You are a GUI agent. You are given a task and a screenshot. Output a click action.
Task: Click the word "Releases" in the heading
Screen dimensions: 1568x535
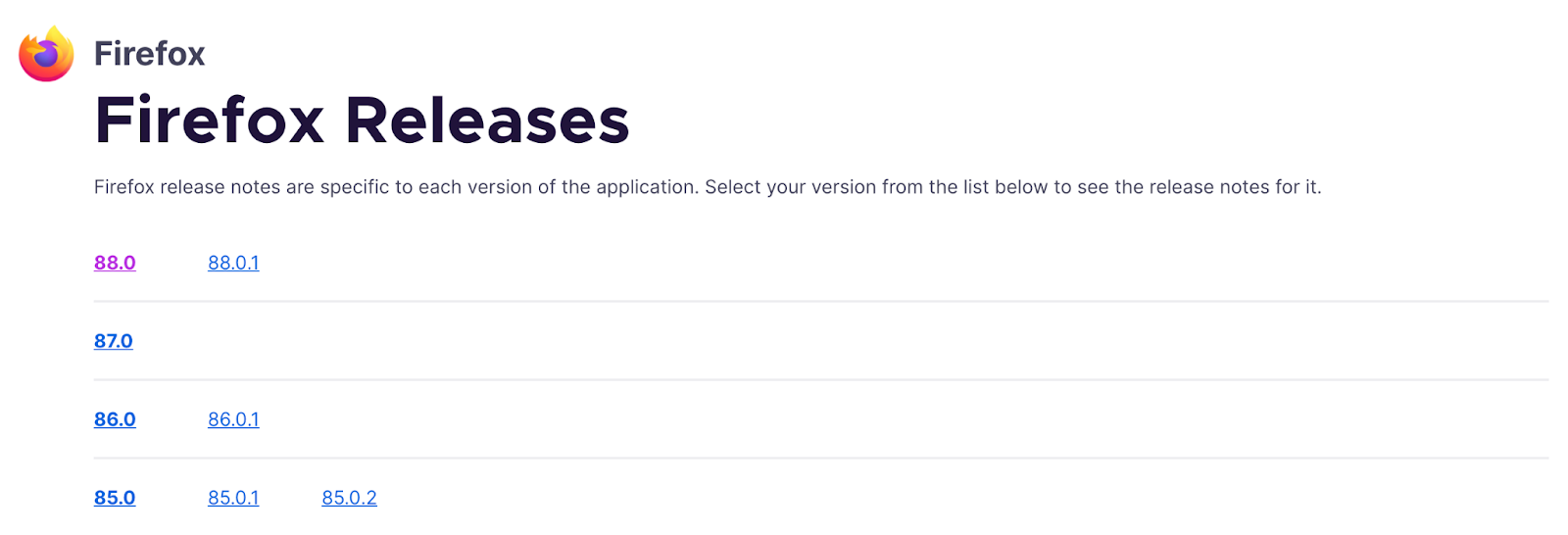487,121
